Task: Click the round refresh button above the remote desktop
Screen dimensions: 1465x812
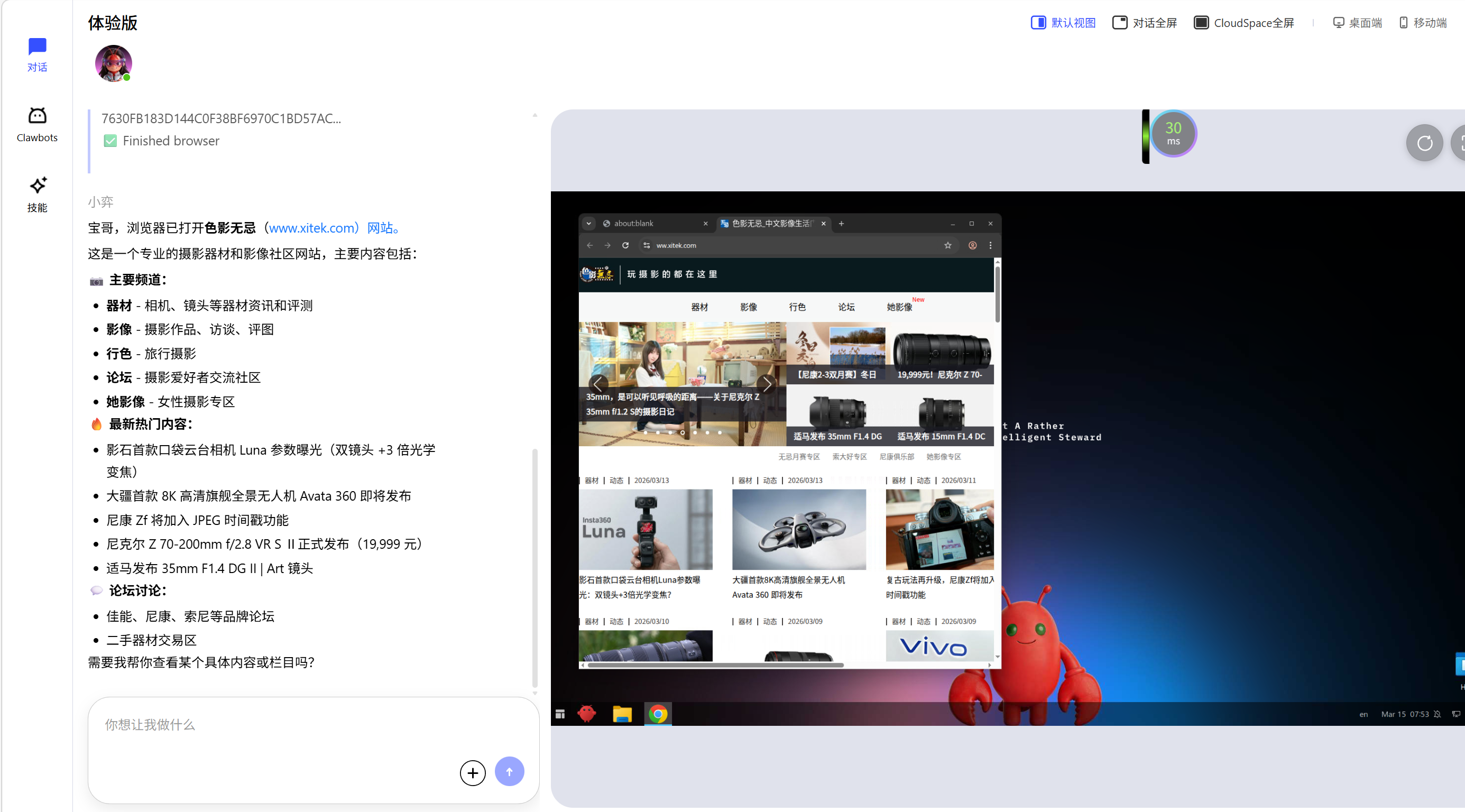Action: tap(1424, 143)
